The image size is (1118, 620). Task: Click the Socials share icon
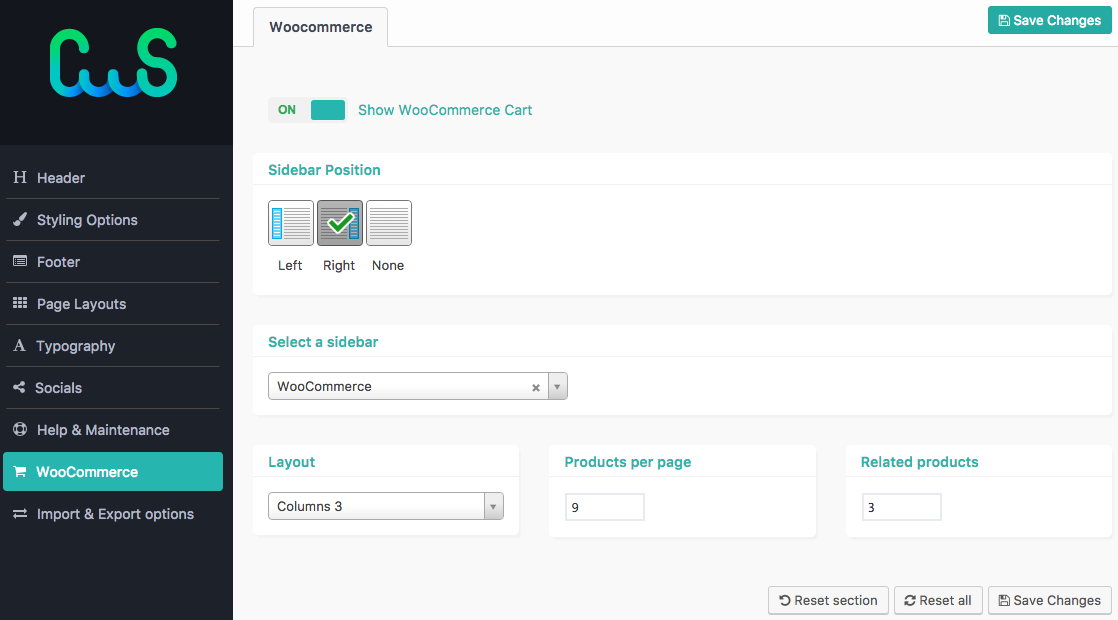19,387
